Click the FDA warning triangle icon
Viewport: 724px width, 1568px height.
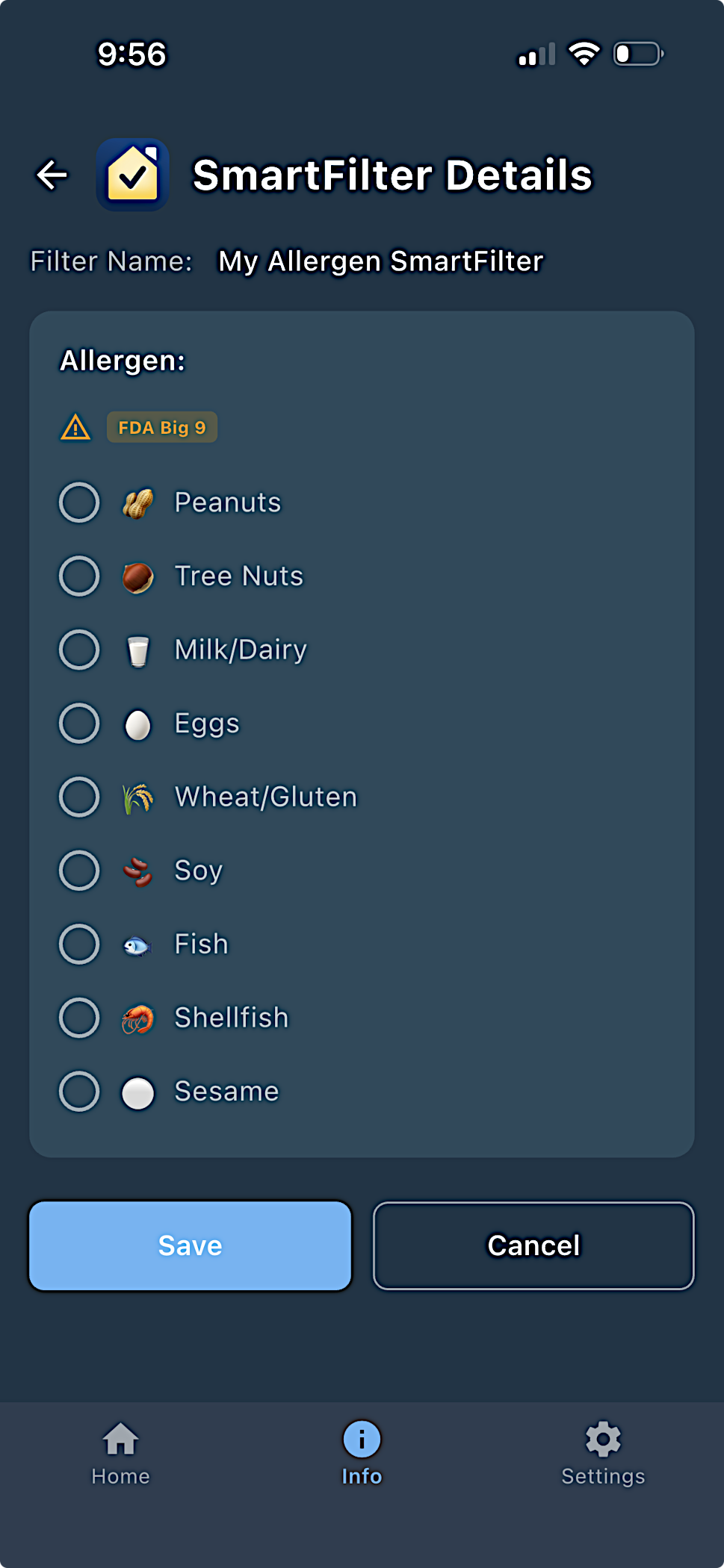point(75,428)
